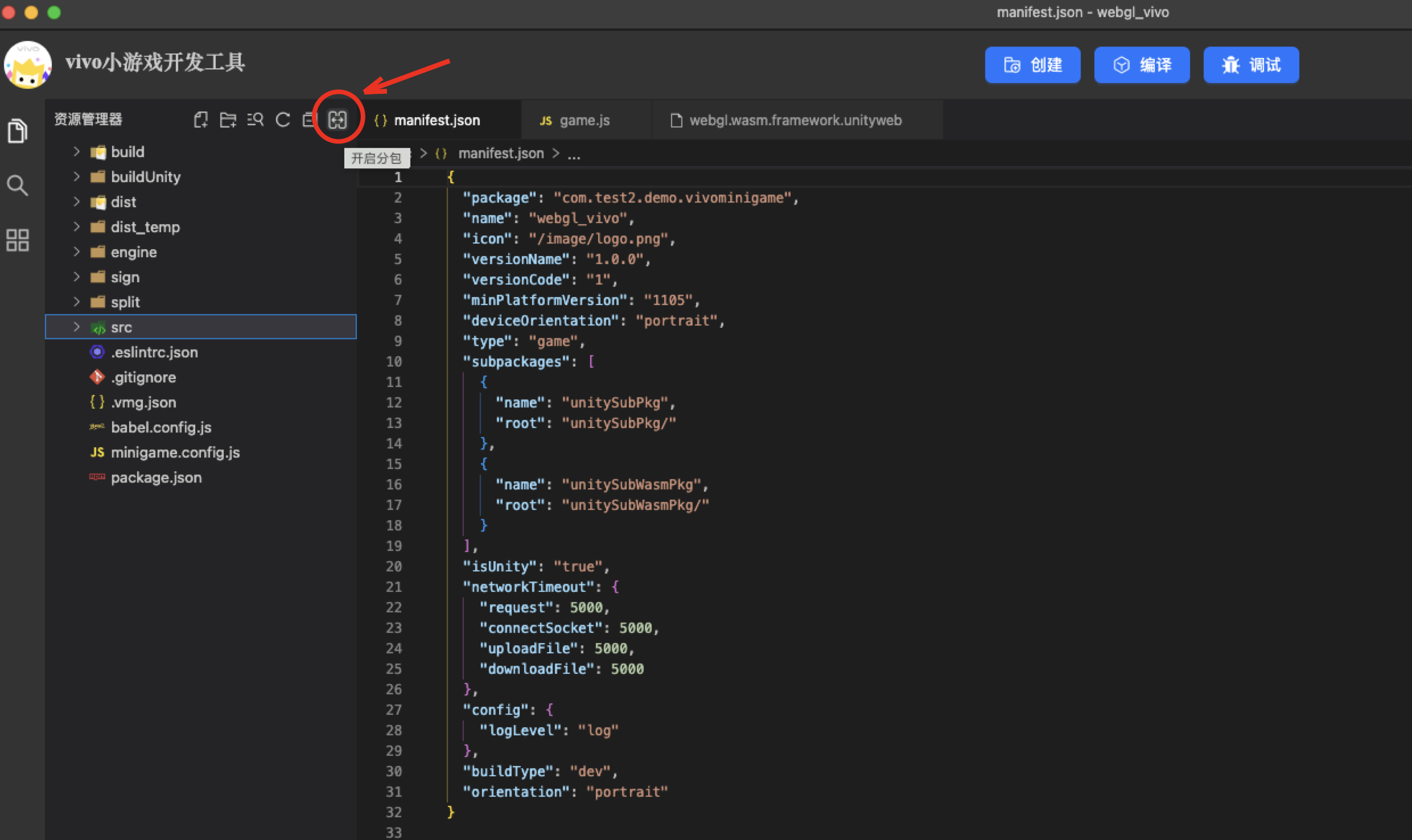Image resolution: width=1412 pixels, height=840 pixels.
Task: Expand the sign folder
Action: point(77,277)
